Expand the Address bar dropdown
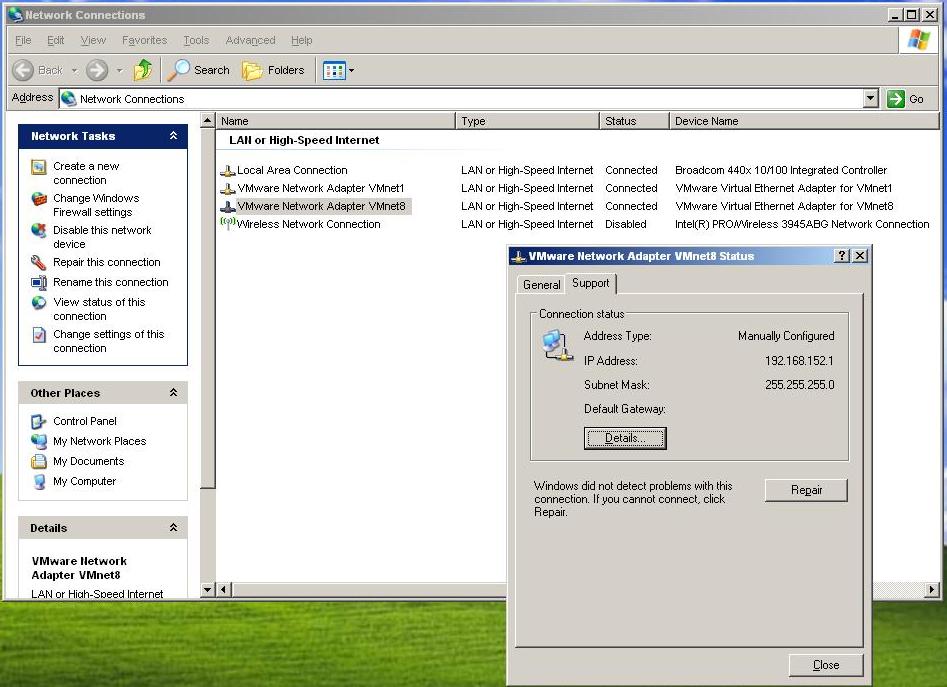Image resolution: width=947 pixels, height=687 pixels. coord(870,98)
